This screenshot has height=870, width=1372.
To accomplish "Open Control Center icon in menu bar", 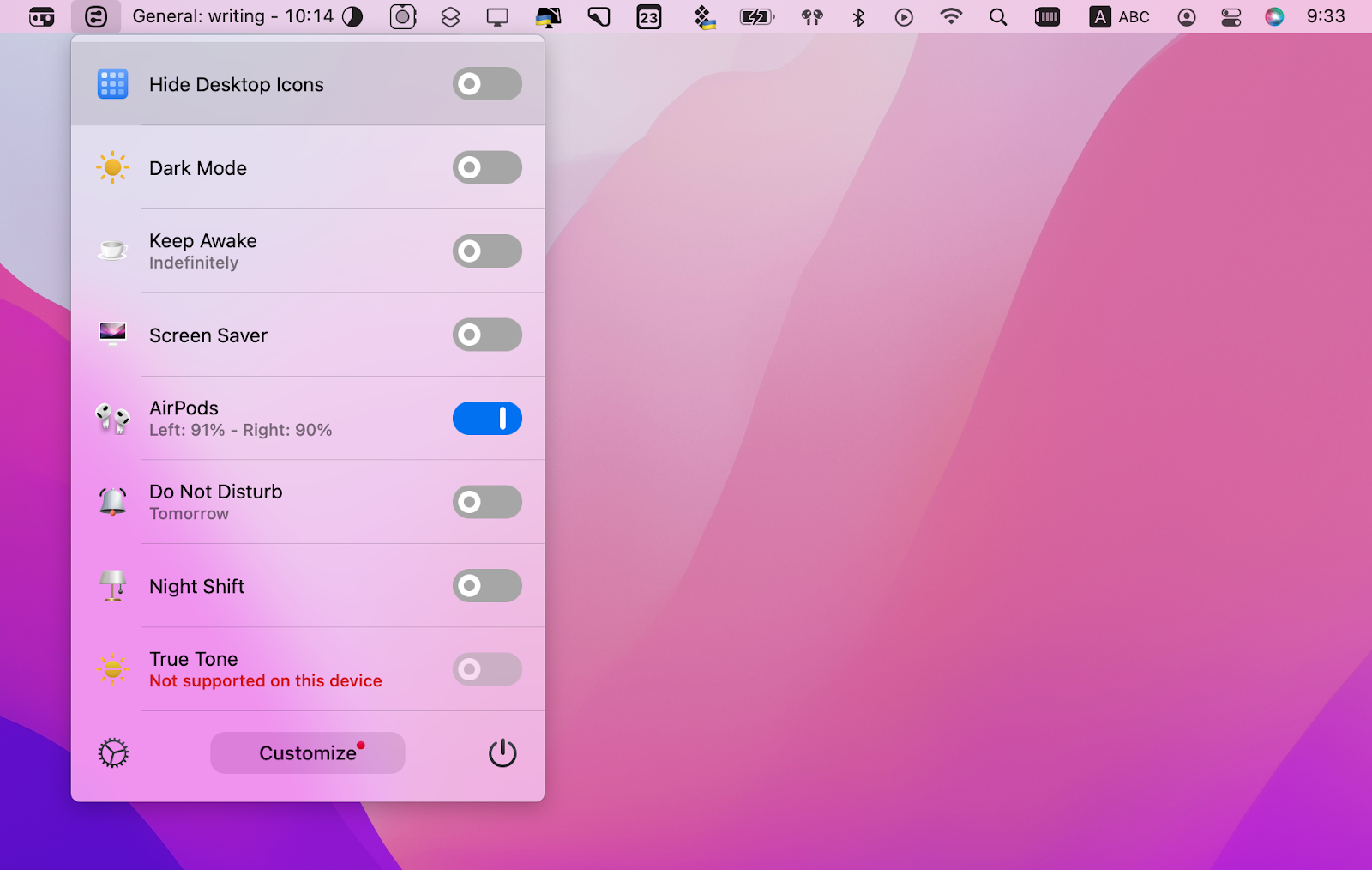I will [1231, 17].
